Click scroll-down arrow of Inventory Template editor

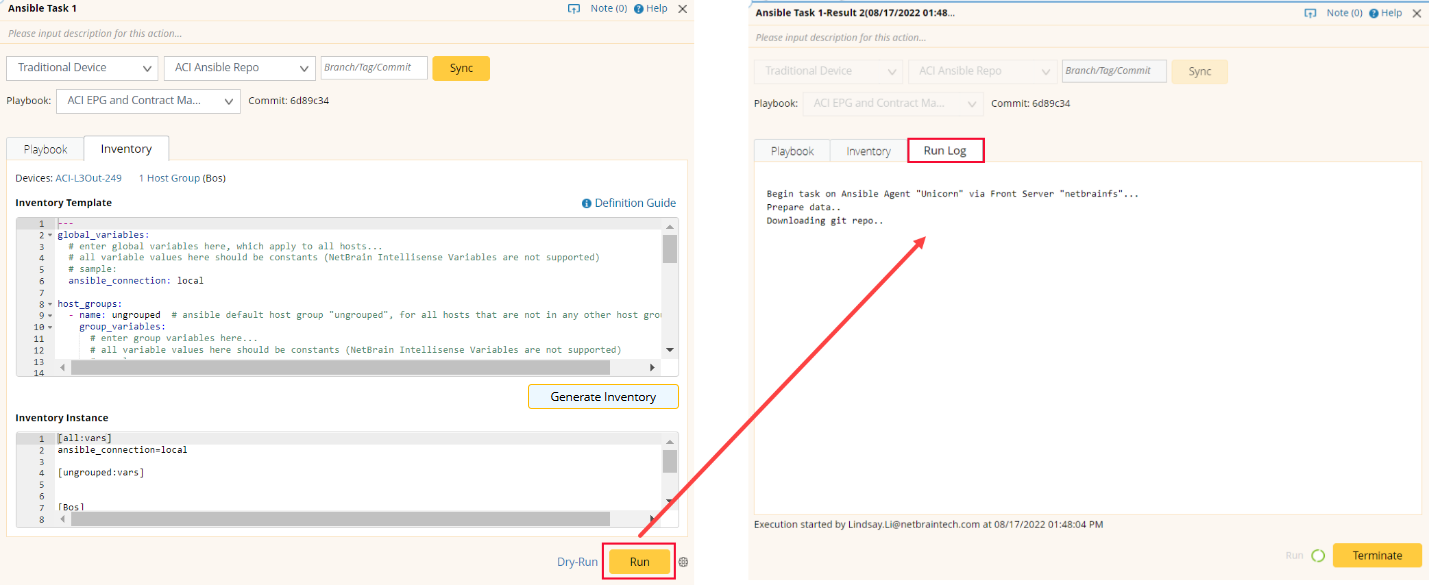670,352
